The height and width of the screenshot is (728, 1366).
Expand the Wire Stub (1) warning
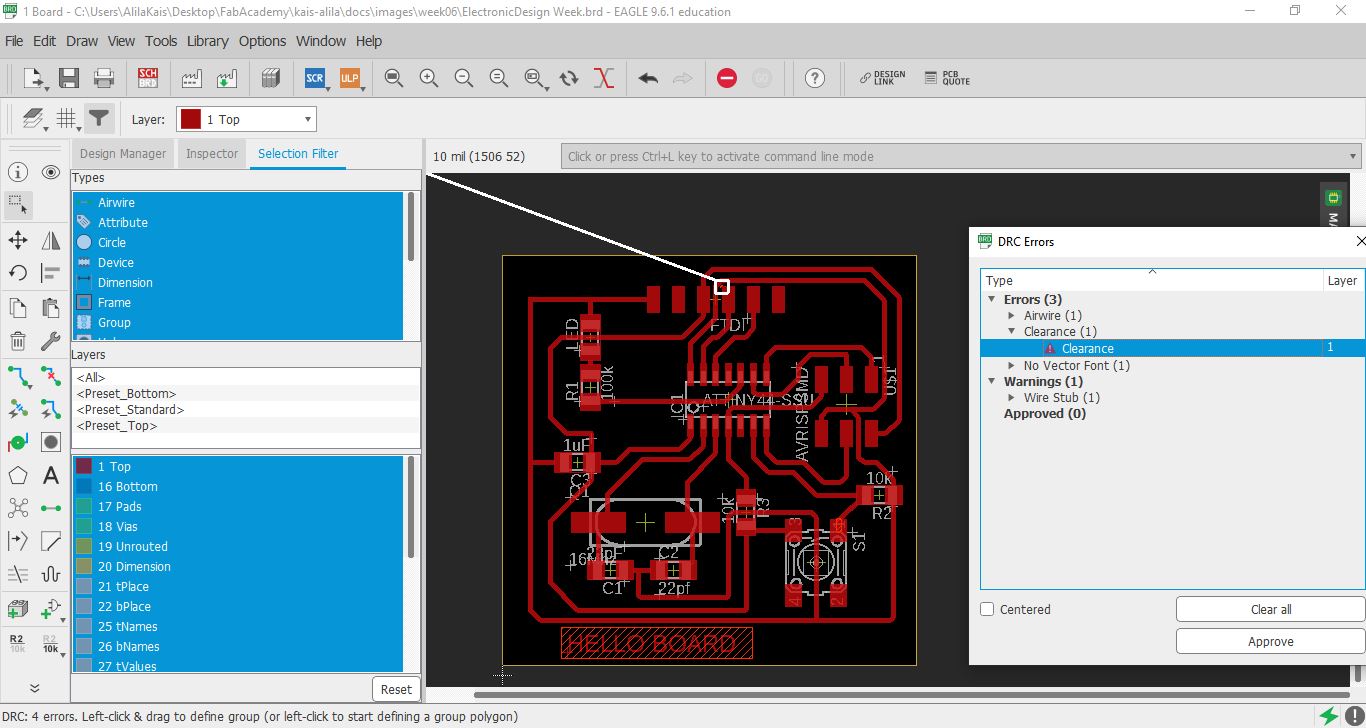(x=1012, y=397)
